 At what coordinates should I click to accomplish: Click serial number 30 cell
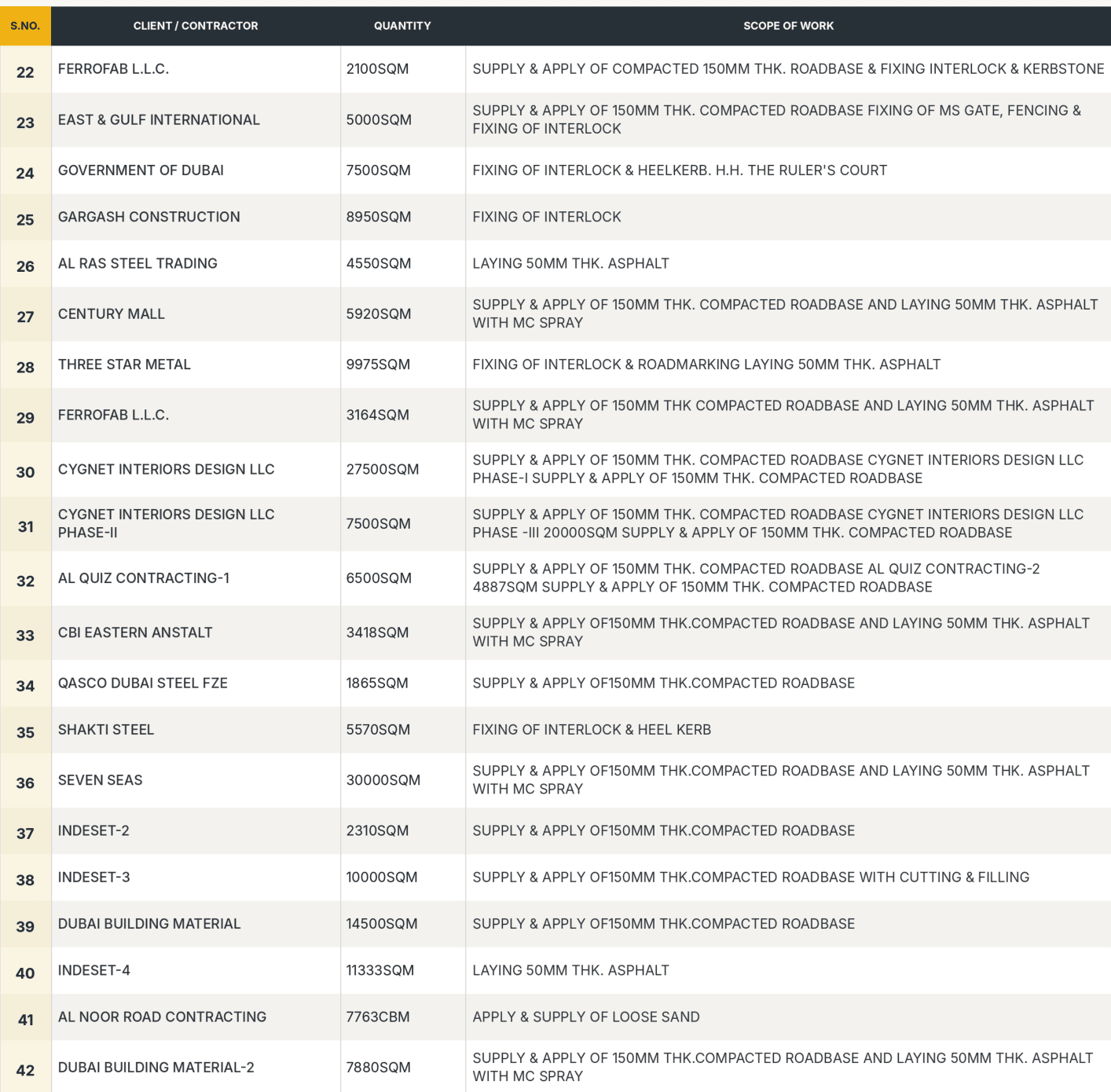[25, 470]
